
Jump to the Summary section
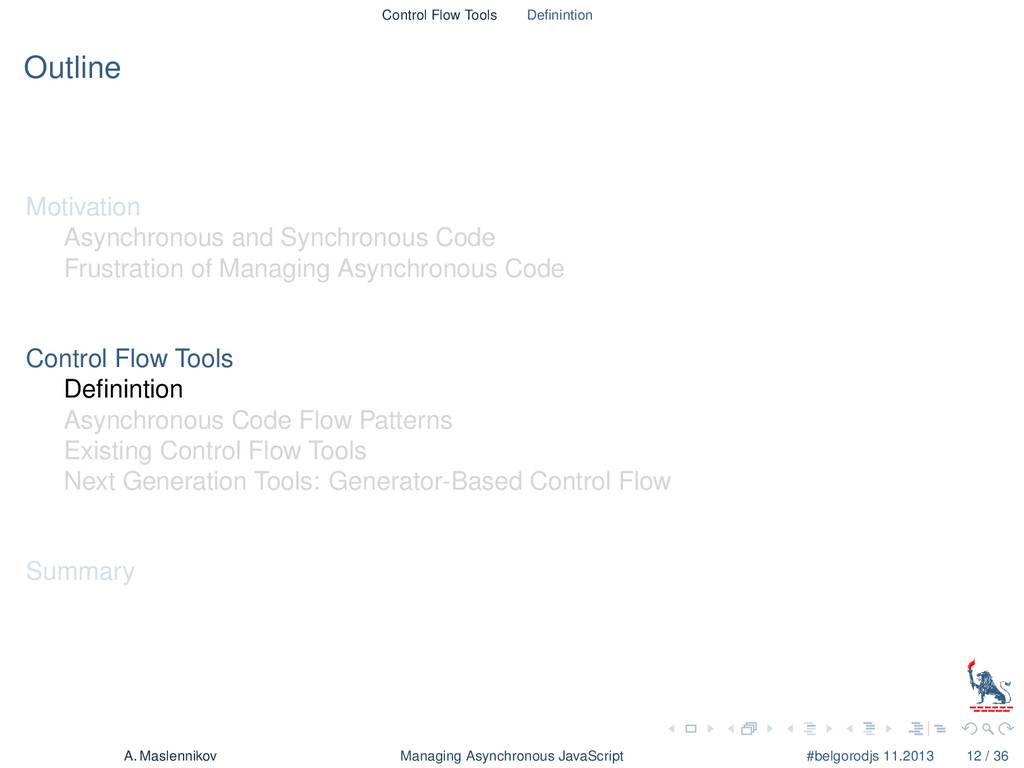click(x=80, y=571)
